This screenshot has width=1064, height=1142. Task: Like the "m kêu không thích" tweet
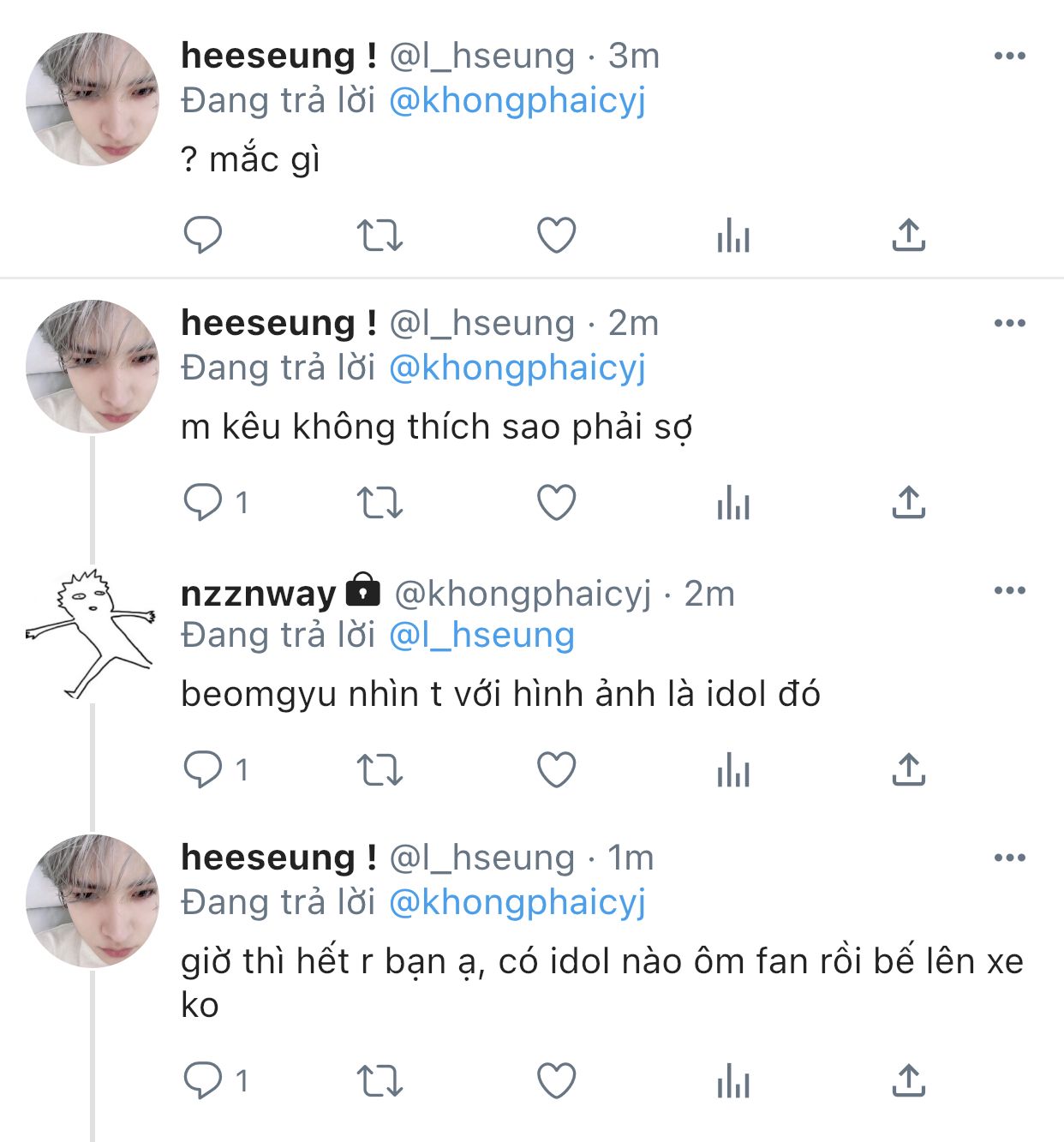point(556,502)
